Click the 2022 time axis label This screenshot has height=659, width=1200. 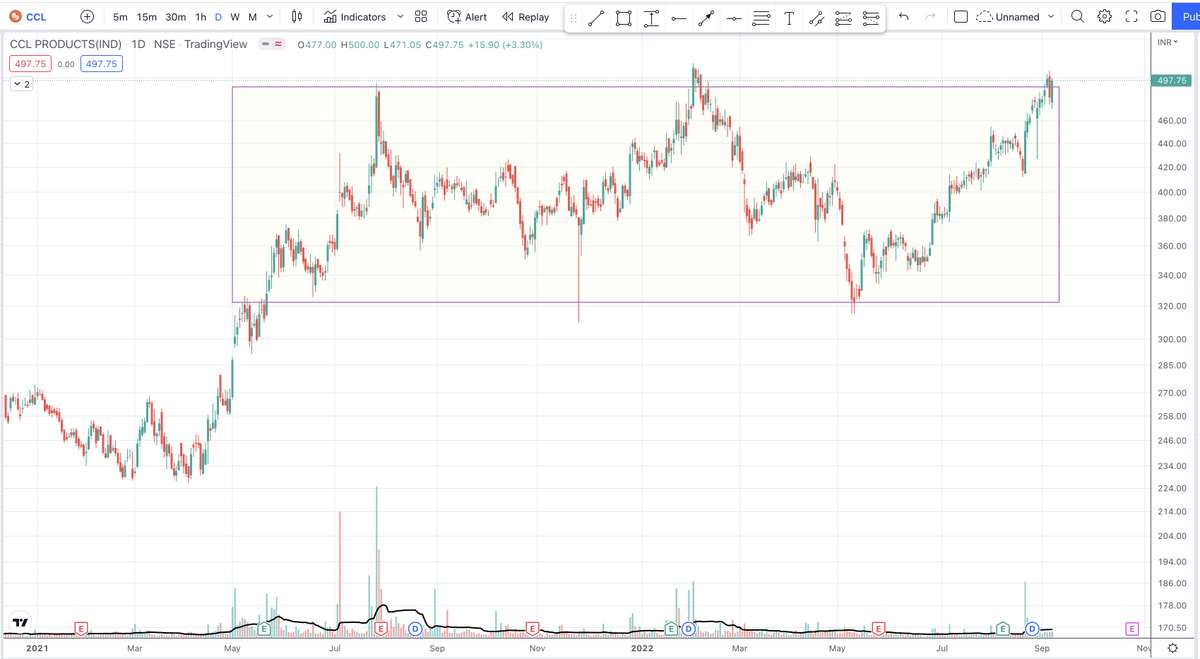(641, 648)
